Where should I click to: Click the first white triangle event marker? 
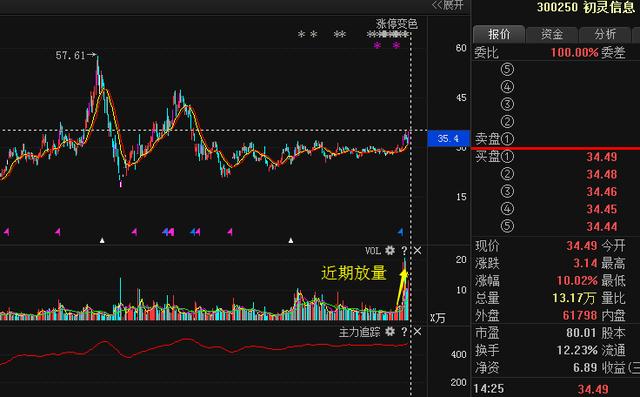coord(102,240)
